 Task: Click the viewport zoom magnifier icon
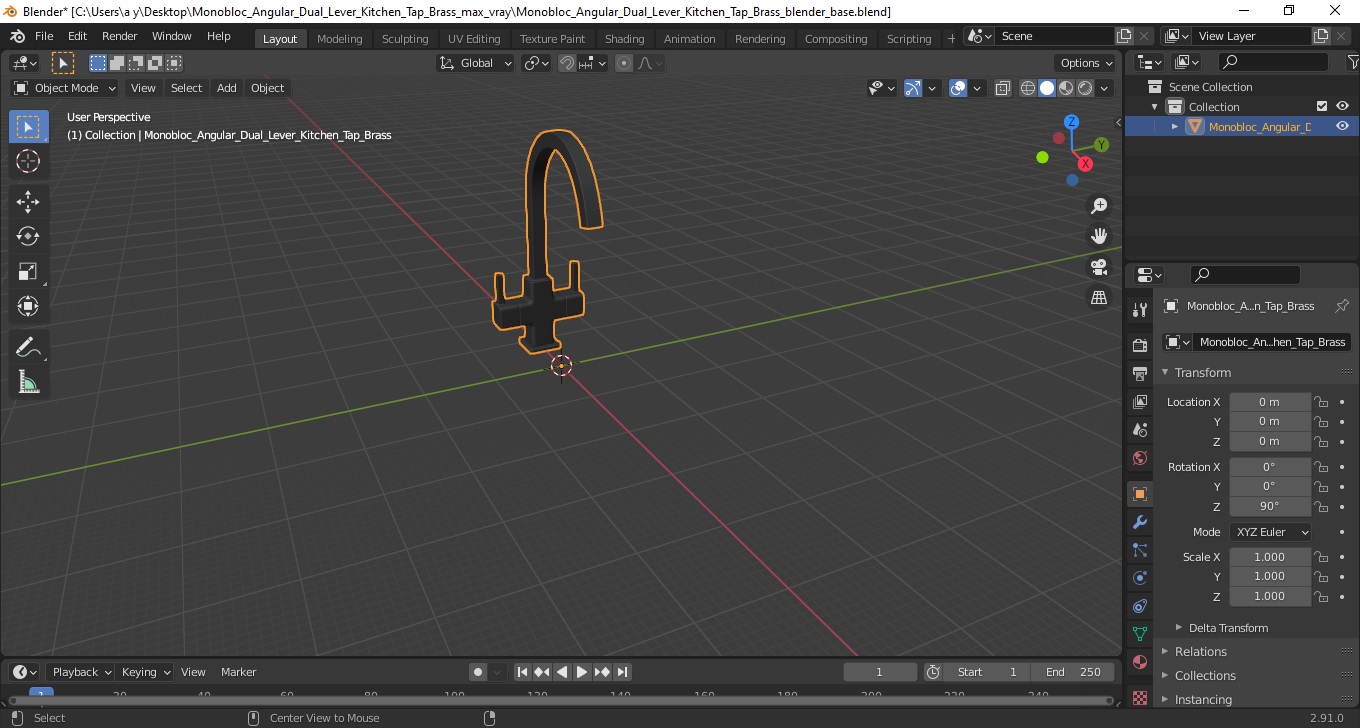[x=1099, y=206]
